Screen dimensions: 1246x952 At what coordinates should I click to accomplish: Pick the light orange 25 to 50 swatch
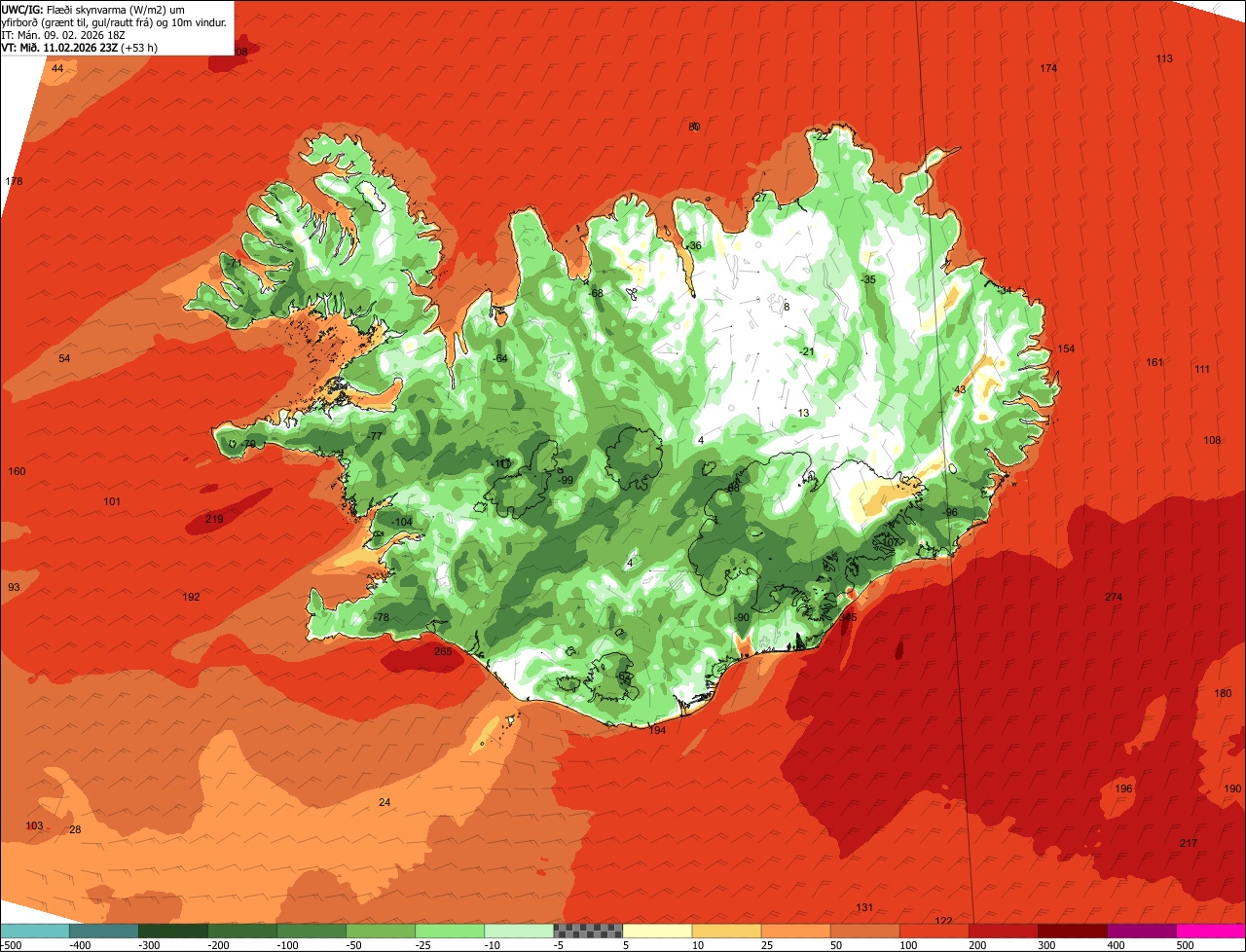click(795, 931)
